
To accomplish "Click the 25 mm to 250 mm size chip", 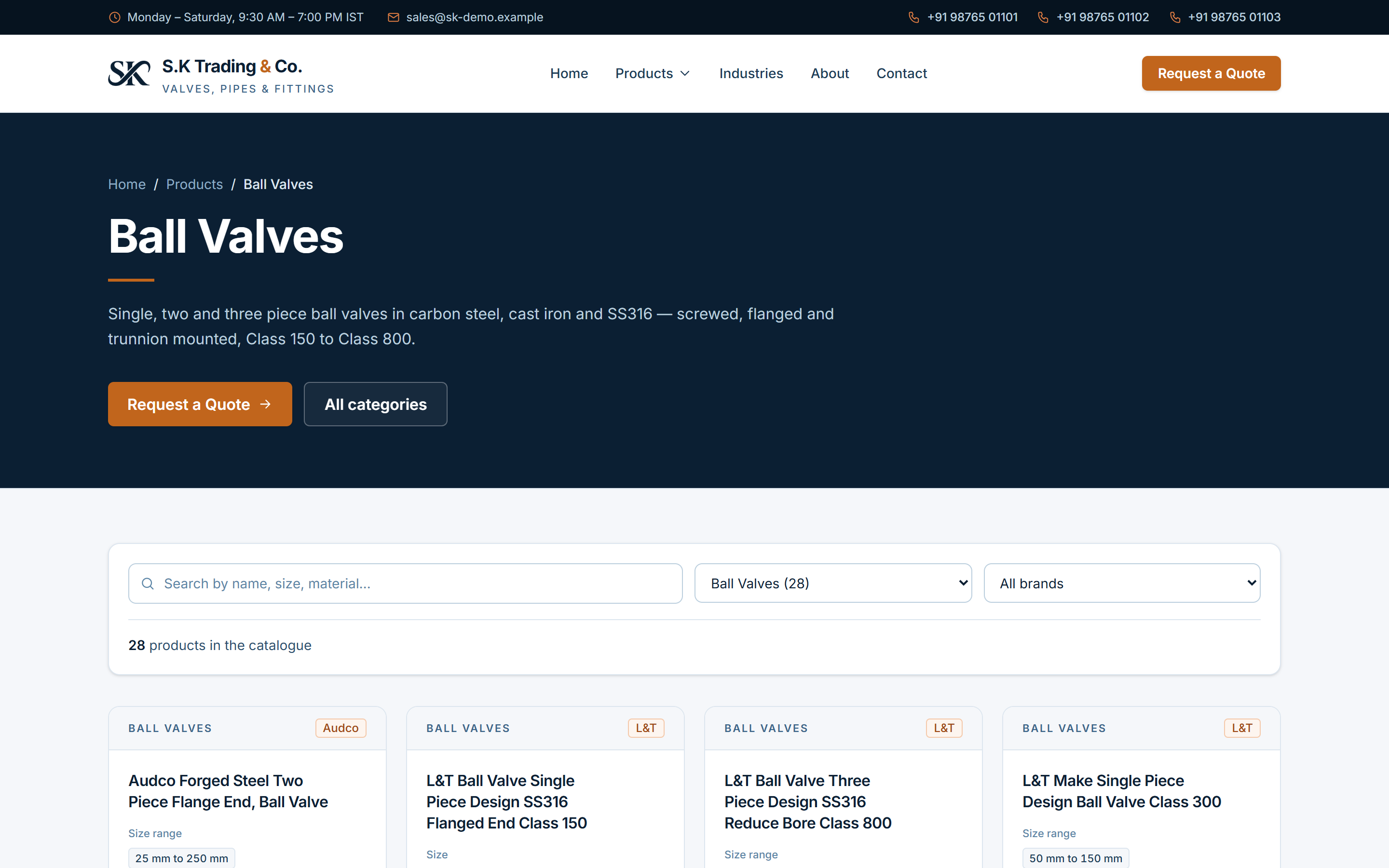I will pos(181,858).
